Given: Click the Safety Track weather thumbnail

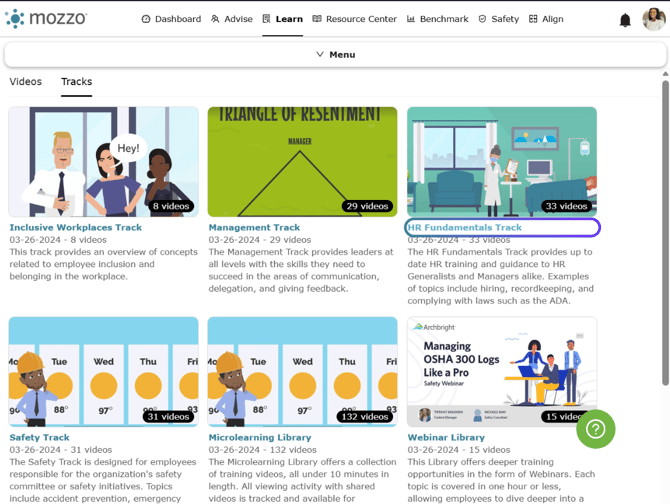Looking at the screenshot, I should click(x=103, y=372).
